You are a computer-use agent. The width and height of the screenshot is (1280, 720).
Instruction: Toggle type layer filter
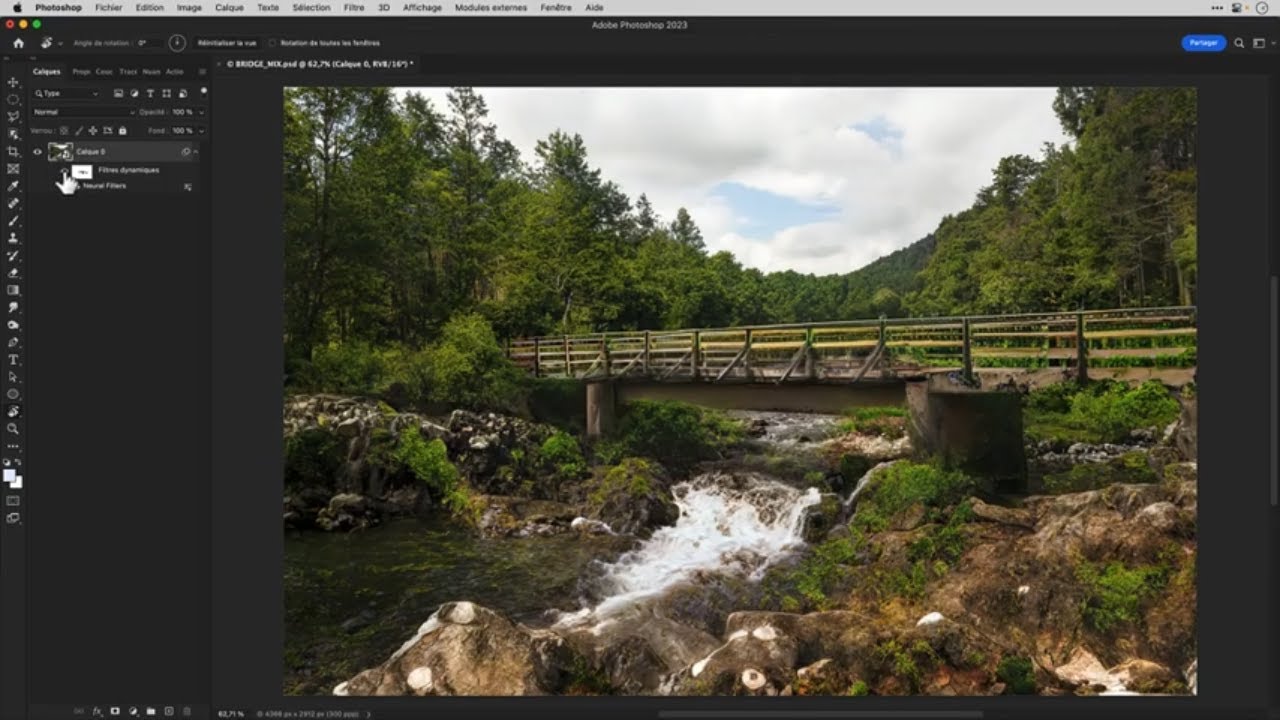pos(150,93)
